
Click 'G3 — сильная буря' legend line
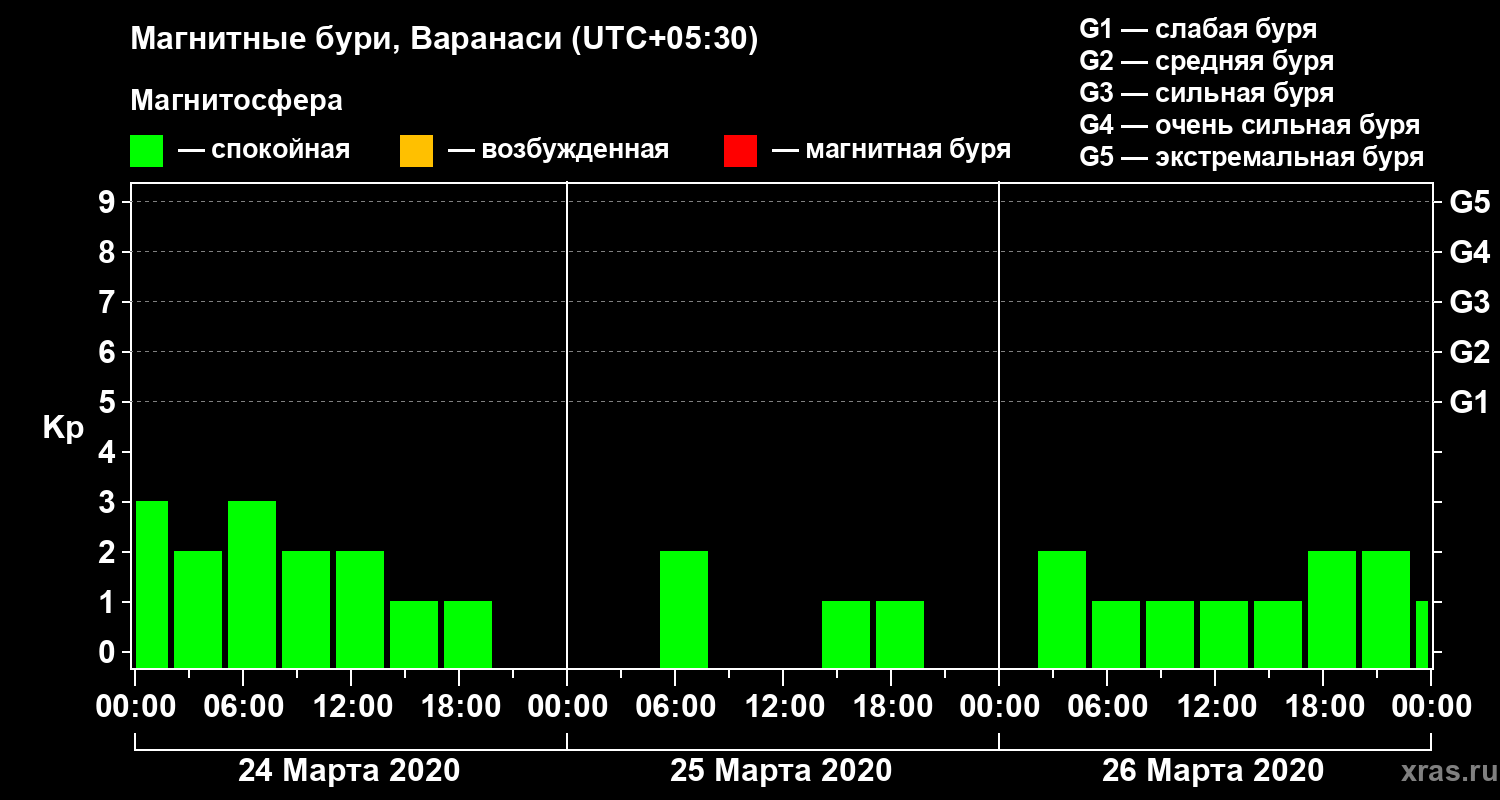pyautogui.click(x=1206, y=93)
